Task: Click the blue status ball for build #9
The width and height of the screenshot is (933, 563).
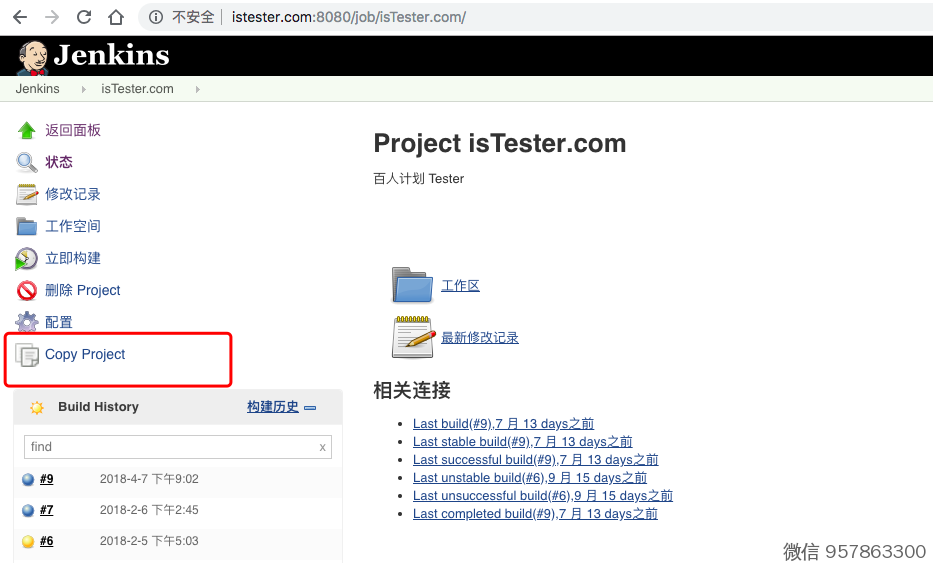Action: (x=28, y=480)
